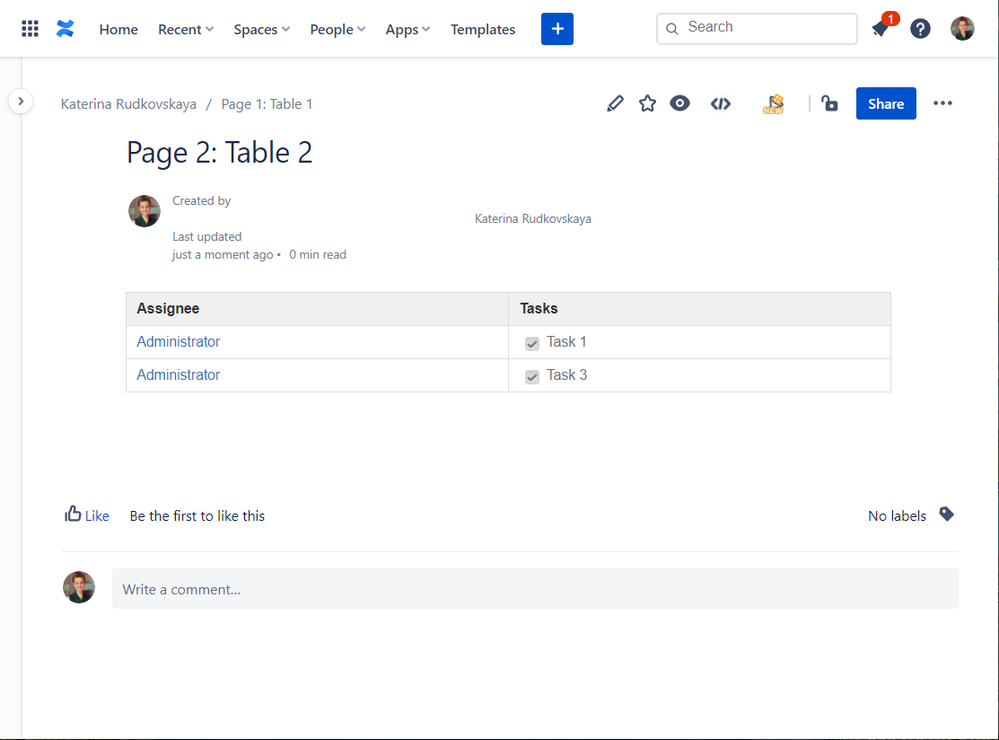Image resolution: width=999 pixels, height=740 pixels.
Task: Click Administrator link in Task 1 row
Action: pyautogui.click(x=178, y=342)
